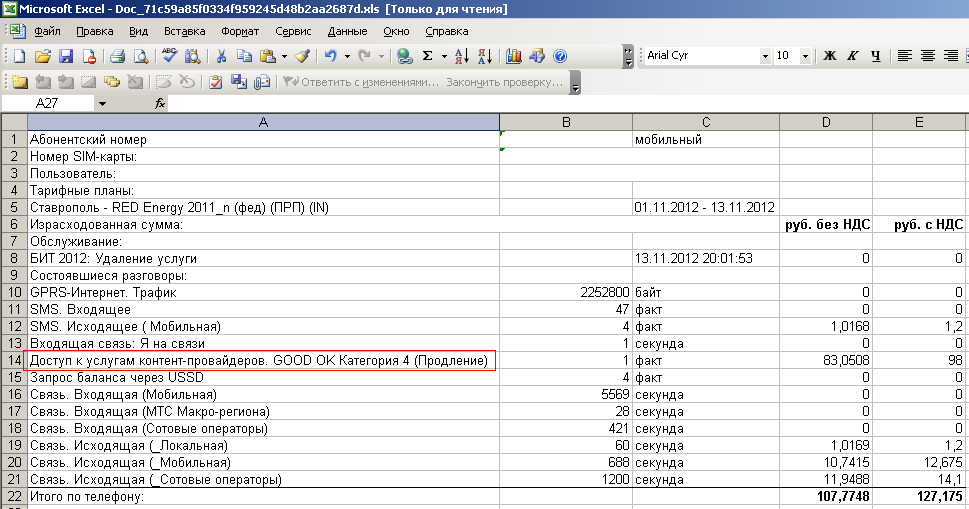
Task: Toggle italic with the К button
Action: (x=853, y=56)
